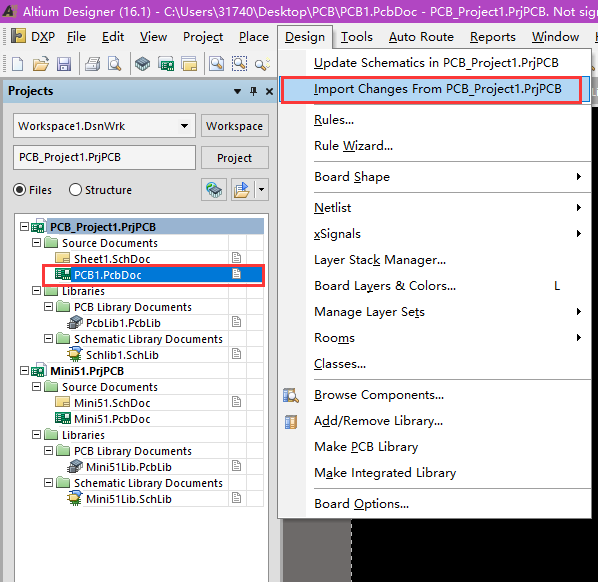
Task: Click the Project button
Action: (235, 158)
